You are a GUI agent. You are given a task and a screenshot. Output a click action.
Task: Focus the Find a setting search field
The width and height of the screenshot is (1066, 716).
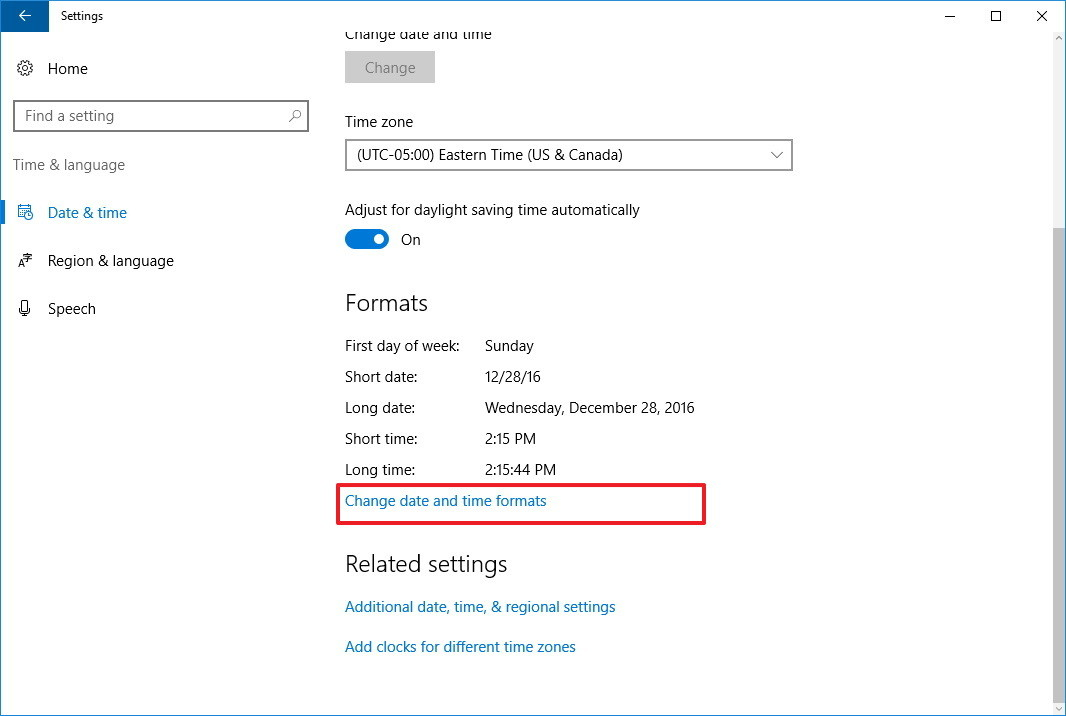tap(160, 116)
